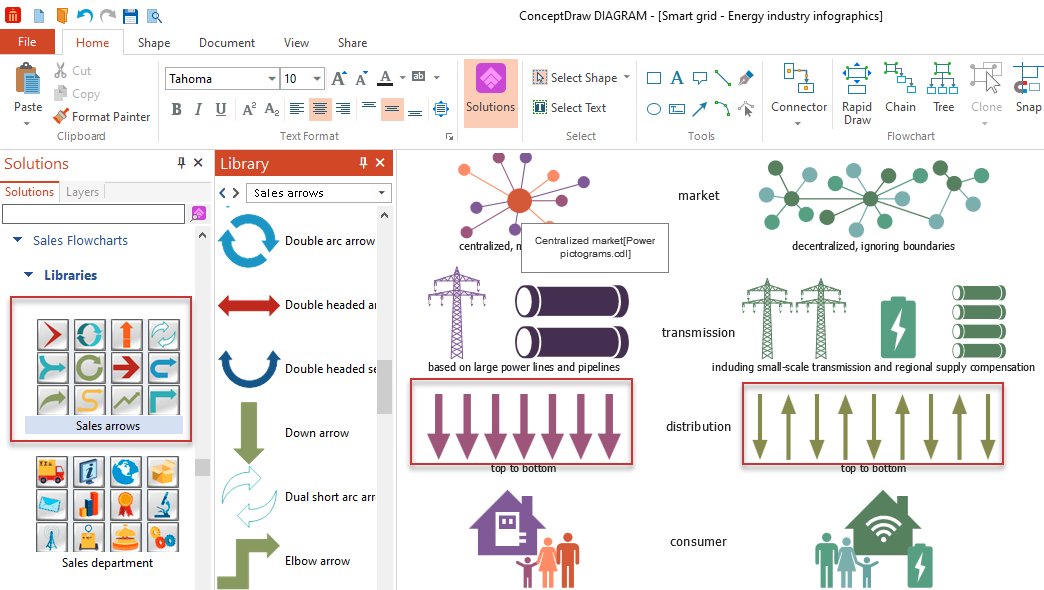Toggle Bold text formatting
Screen dimensions: 1044x590
click(x=176, y=109)
